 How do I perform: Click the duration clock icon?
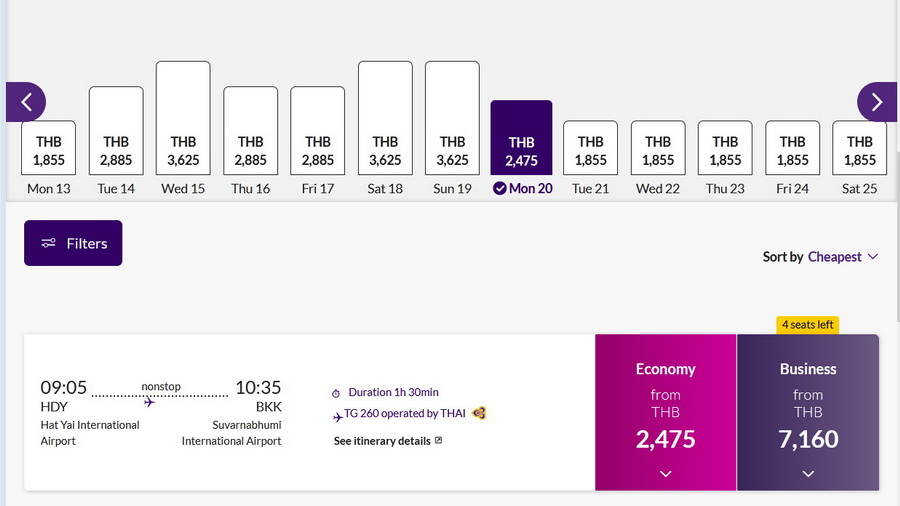click(336, 393)
